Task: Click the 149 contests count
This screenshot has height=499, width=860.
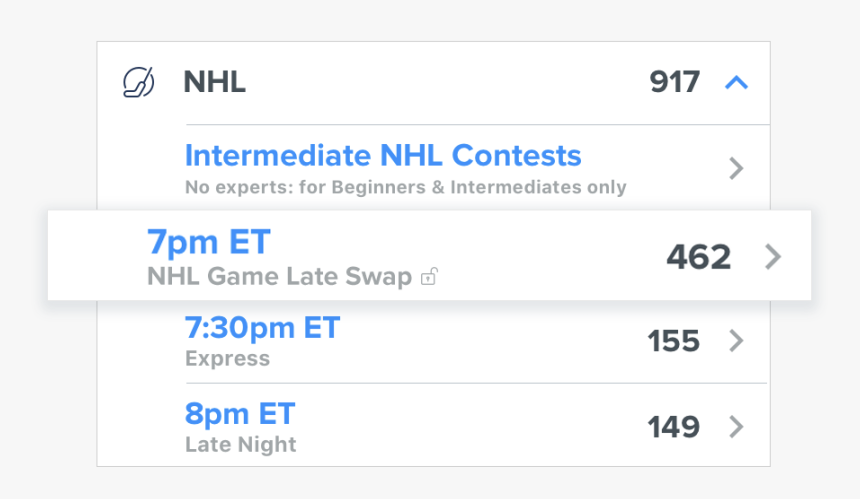Action: pos(673,427)
